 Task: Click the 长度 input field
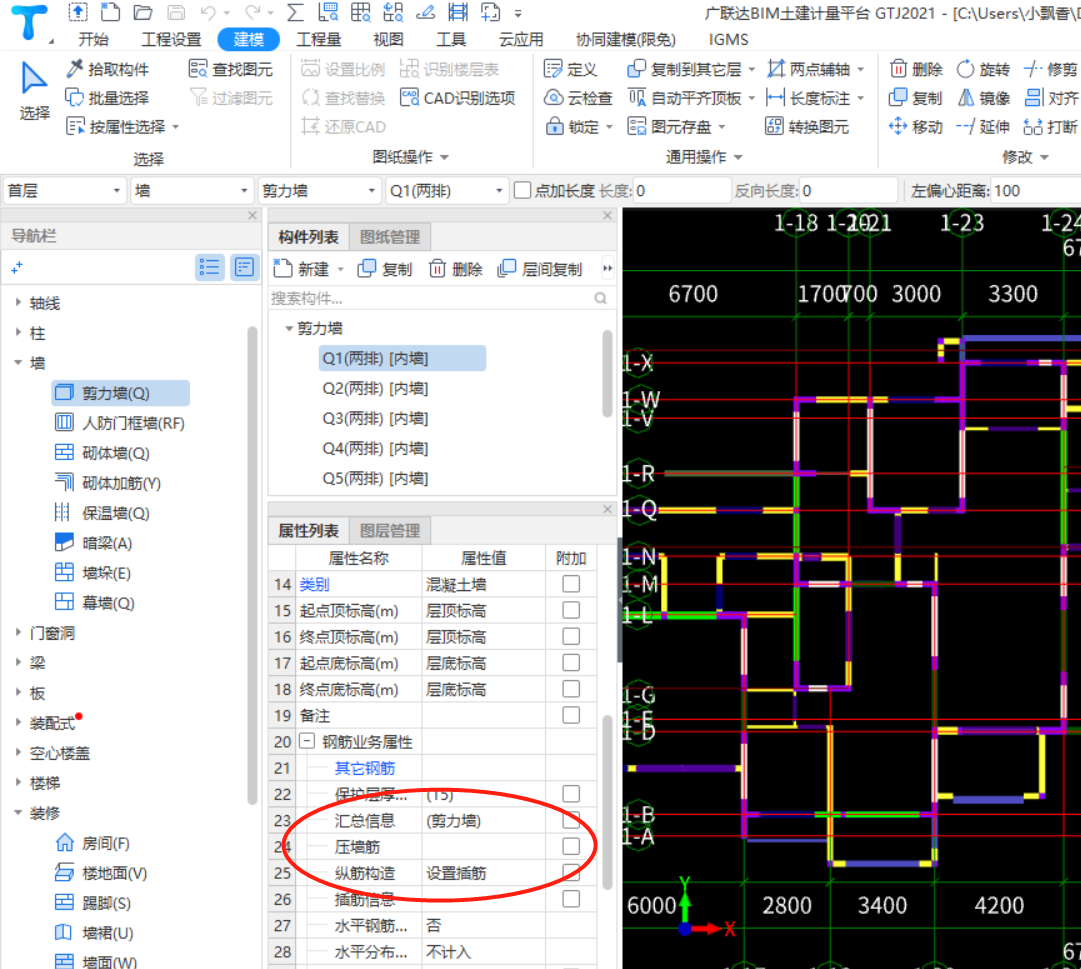pyautogui.click(x=681, y=190)
